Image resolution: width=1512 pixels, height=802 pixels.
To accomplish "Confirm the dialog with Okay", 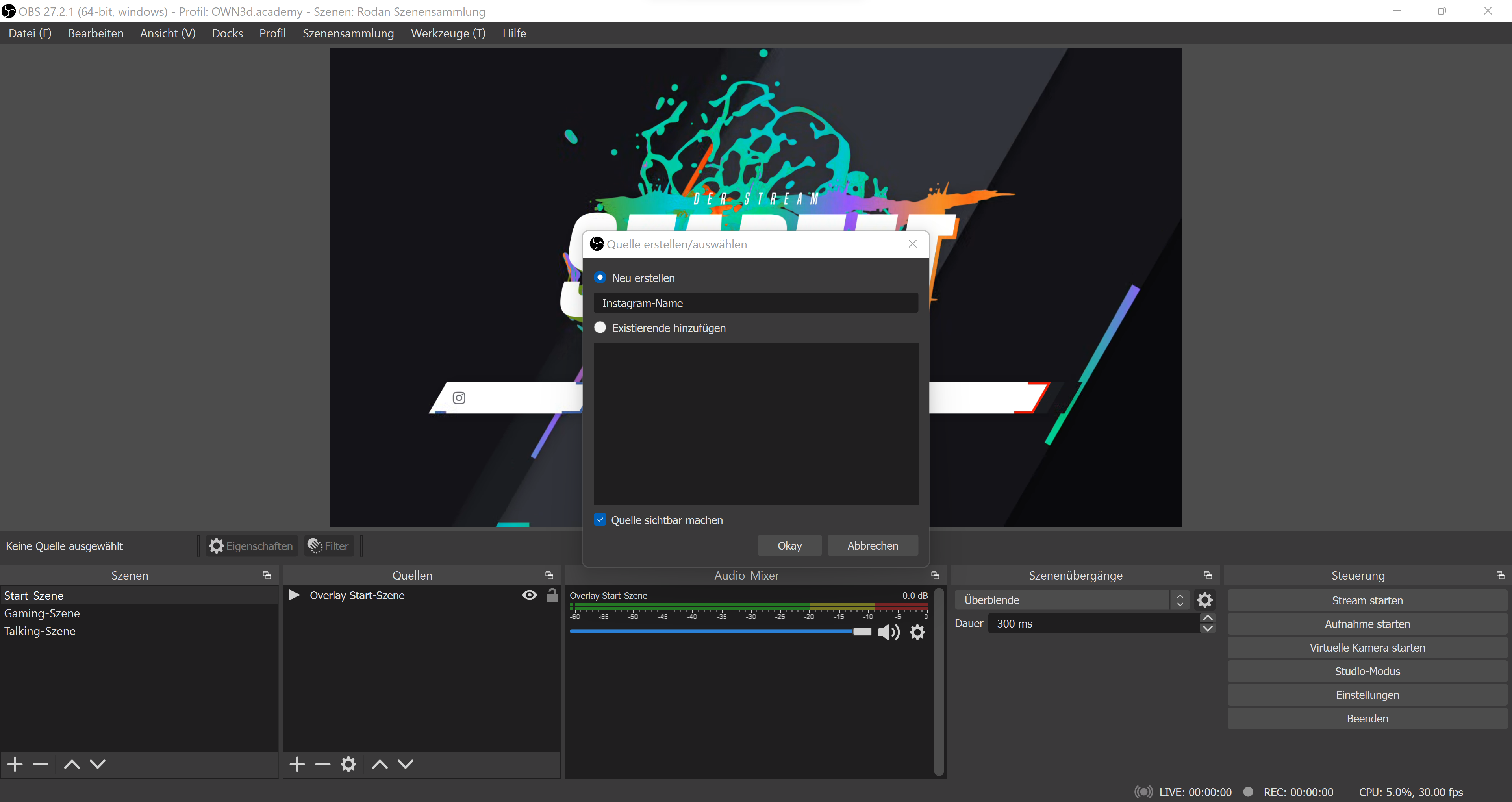I will pyautogui.click(x=789, y=545).
